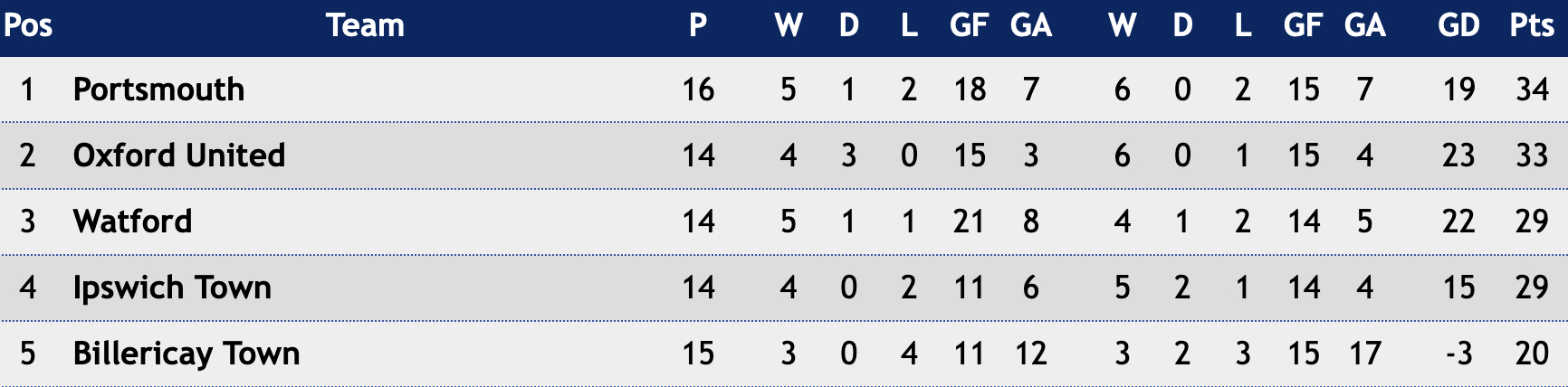This screenshot has height=387, width=1568.
Task: Select the Oxford United team name
Action: point(179,156)
